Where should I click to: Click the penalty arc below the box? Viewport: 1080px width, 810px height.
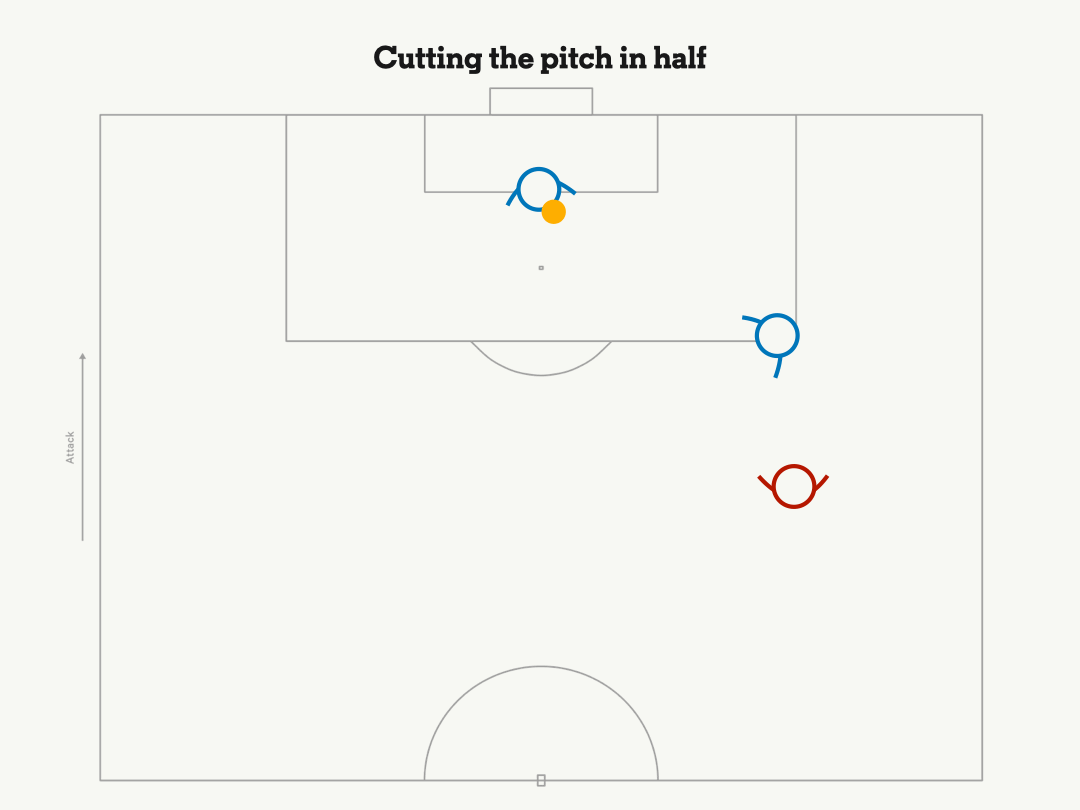[x=541, y=360]
